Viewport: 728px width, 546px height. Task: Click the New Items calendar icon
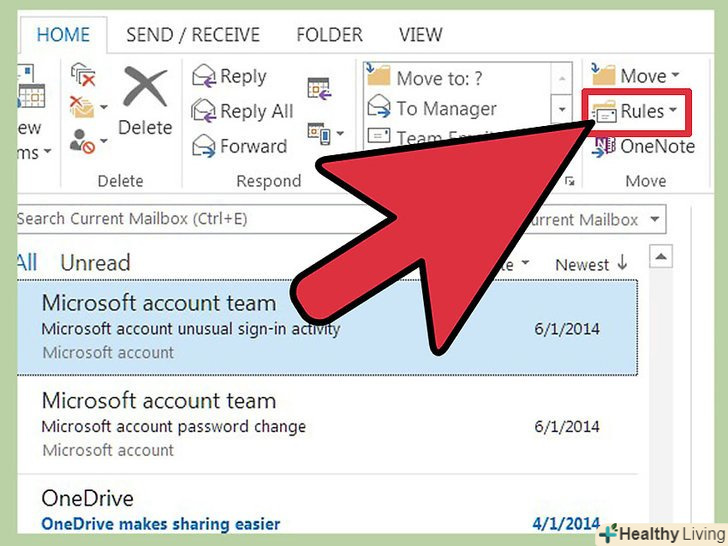31,87
